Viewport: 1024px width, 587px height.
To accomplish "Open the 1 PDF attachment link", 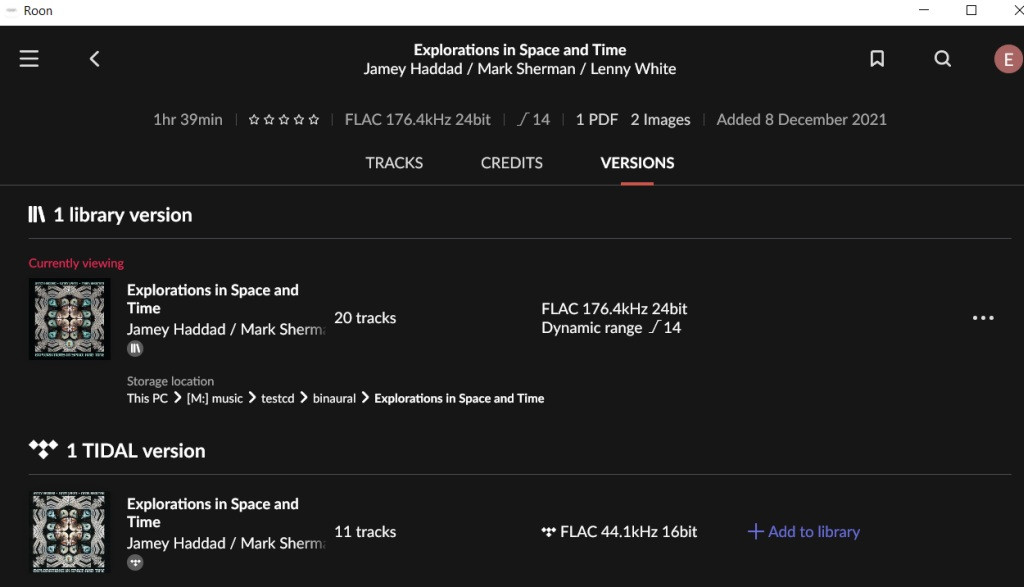I will click(596, 120).
